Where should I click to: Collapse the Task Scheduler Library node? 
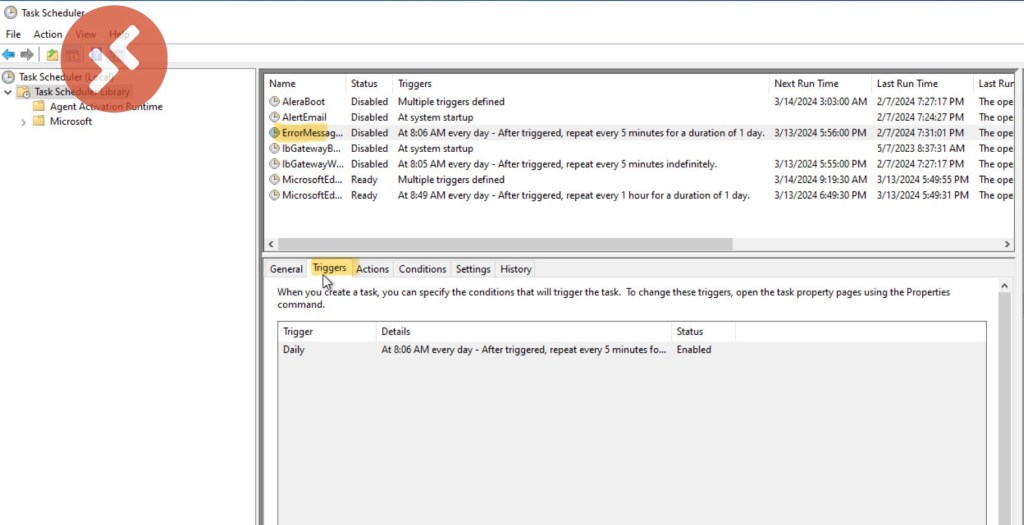tap(8, 92)
